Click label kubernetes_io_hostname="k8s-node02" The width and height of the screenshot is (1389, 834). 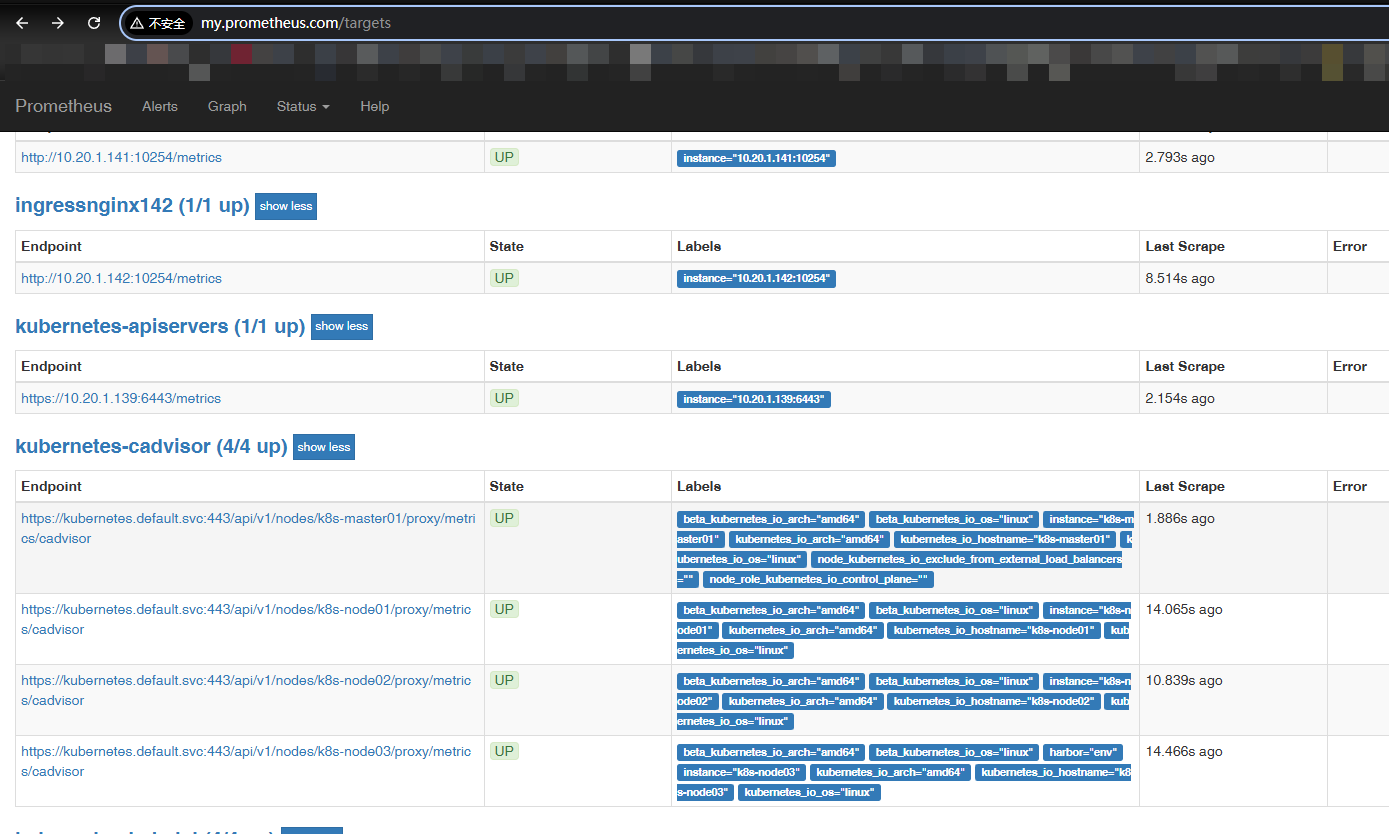click(993, 702)
